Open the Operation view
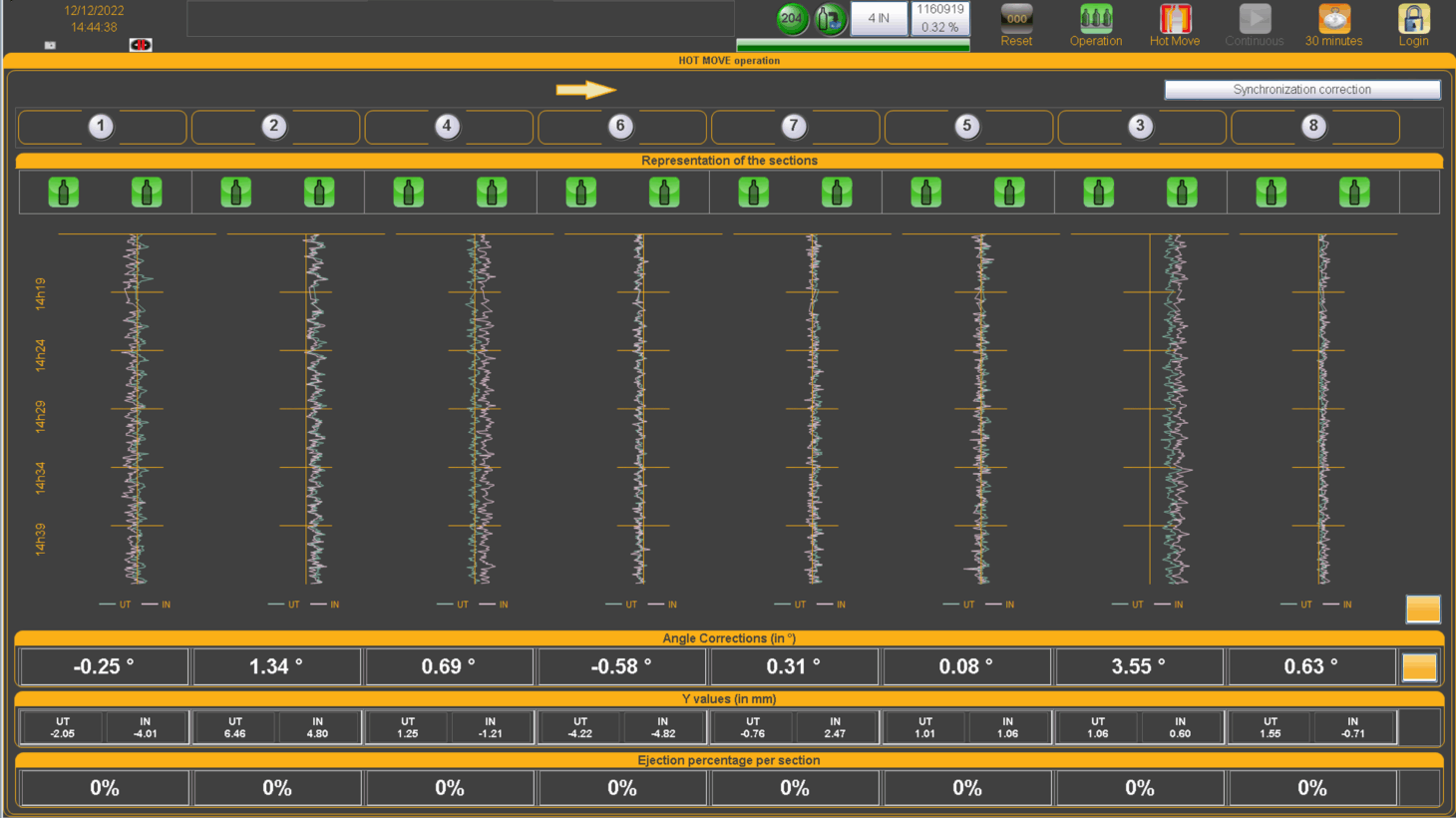Viewport: 1456px width, 818px height. coord(1095,19)
